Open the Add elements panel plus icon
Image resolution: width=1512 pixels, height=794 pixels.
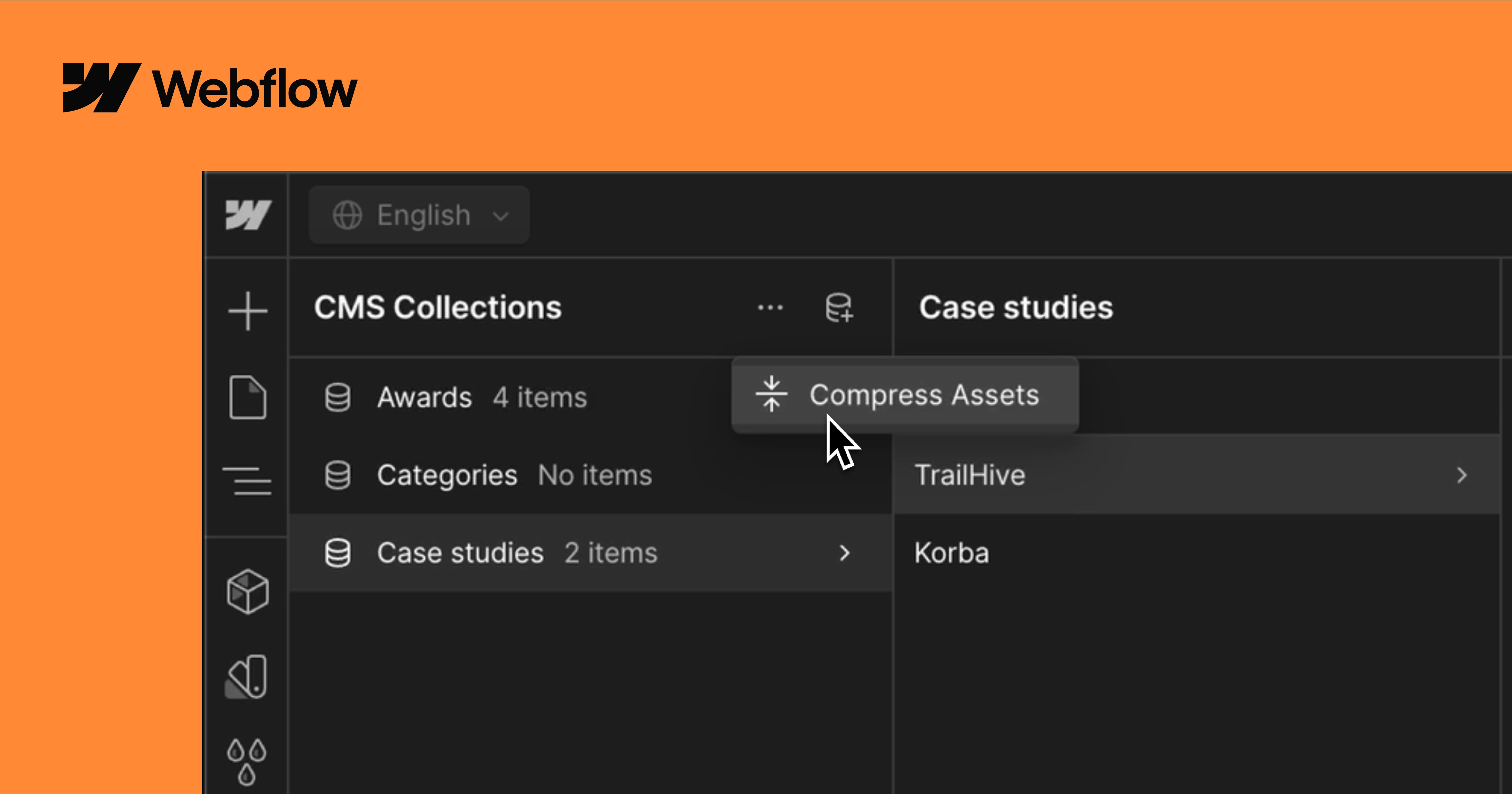pos(248,311)
